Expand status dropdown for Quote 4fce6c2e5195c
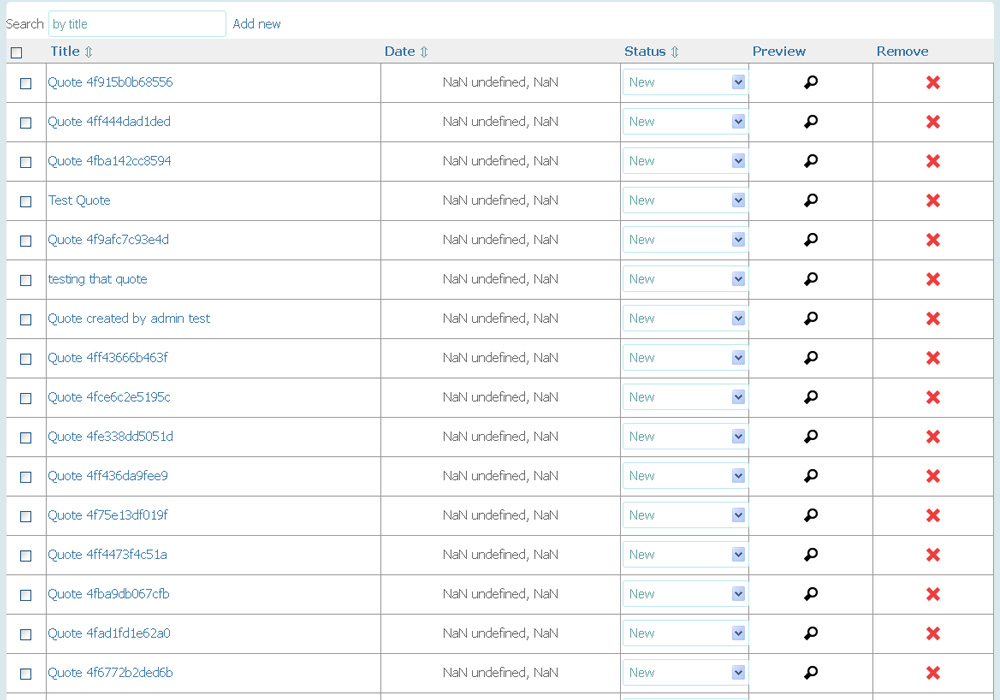The height and width of the screenshot is (700, 1000). (x=685, y=398)
